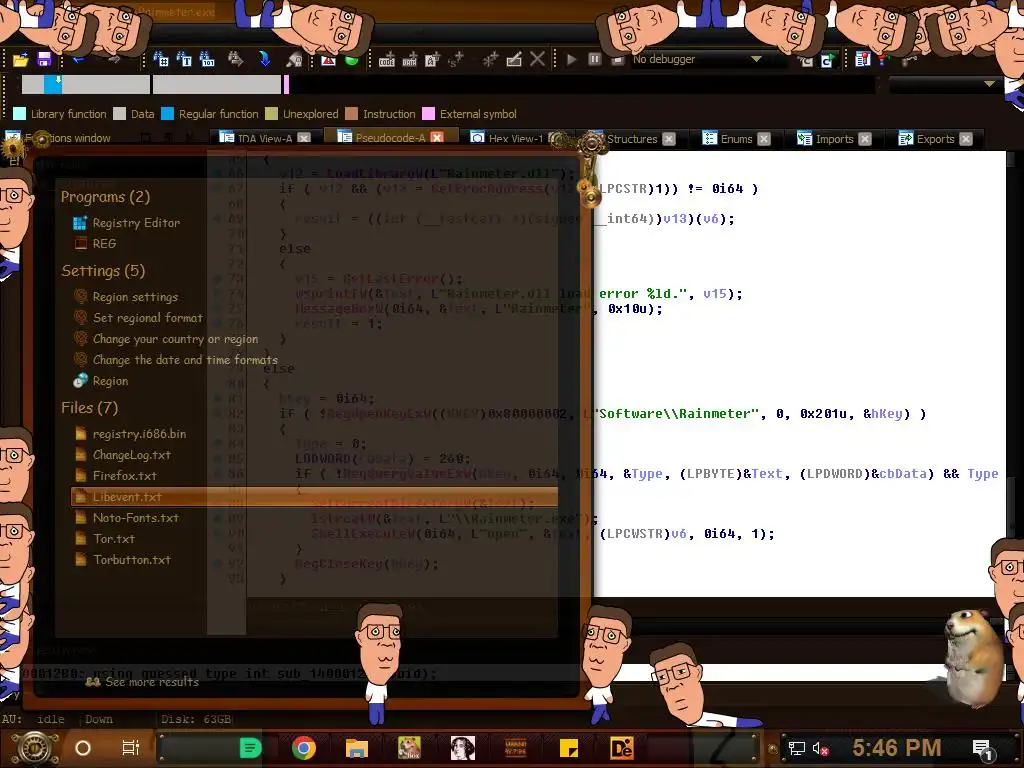Click the Programs (2) section header
Screen dimensions: 1024x768
(105, 197)
